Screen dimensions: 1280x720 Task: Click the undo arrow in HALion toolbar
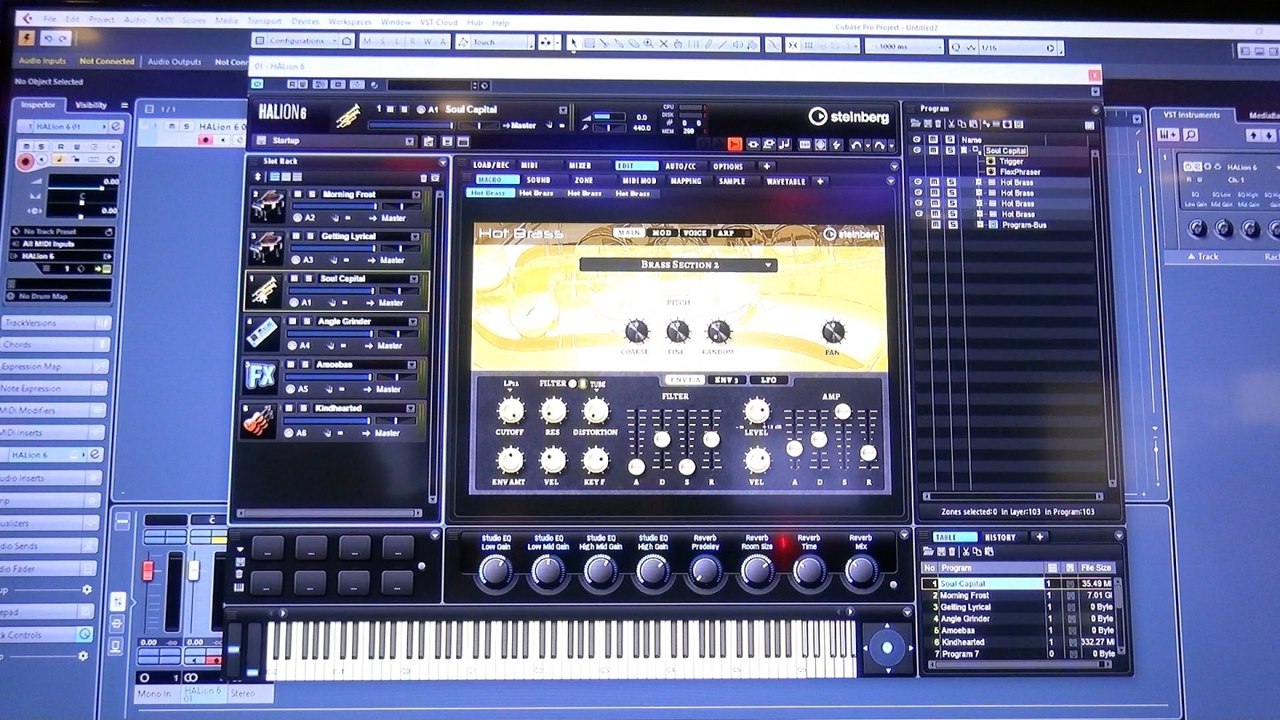click(x=855, y=145)
